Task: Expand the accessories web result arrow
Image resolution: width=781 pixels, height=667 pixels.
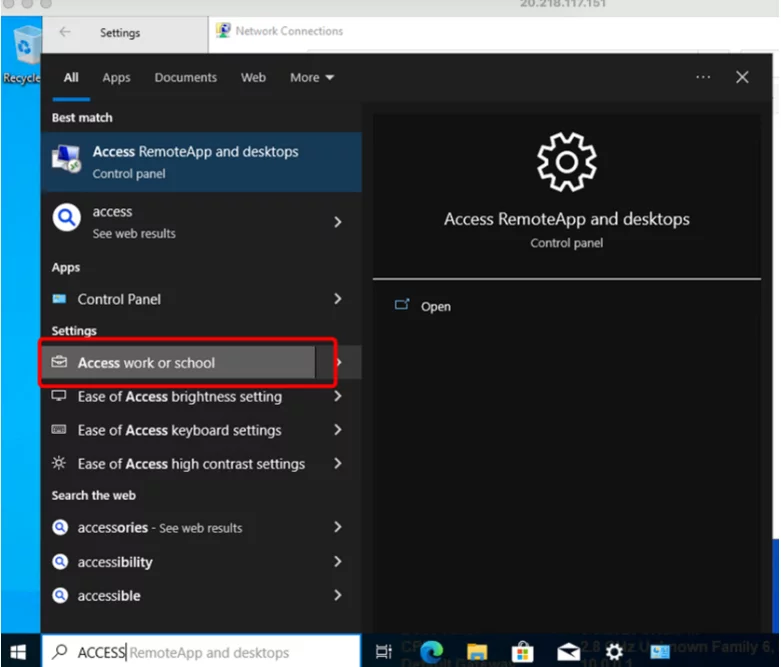Action: coord(338,527)
